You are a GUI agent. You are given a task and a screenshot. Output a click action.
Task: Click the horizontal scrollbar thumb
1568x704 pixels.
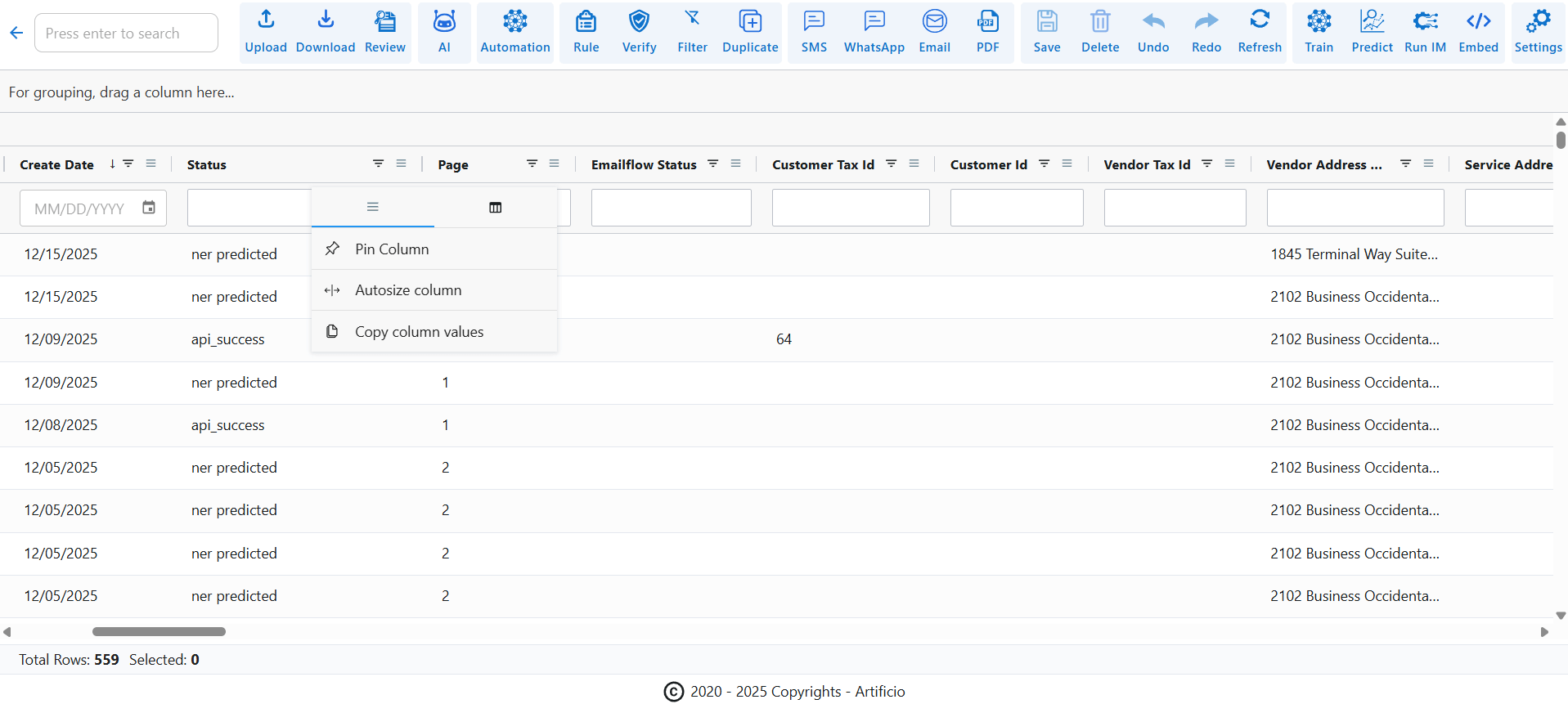[x=159, y=631]
